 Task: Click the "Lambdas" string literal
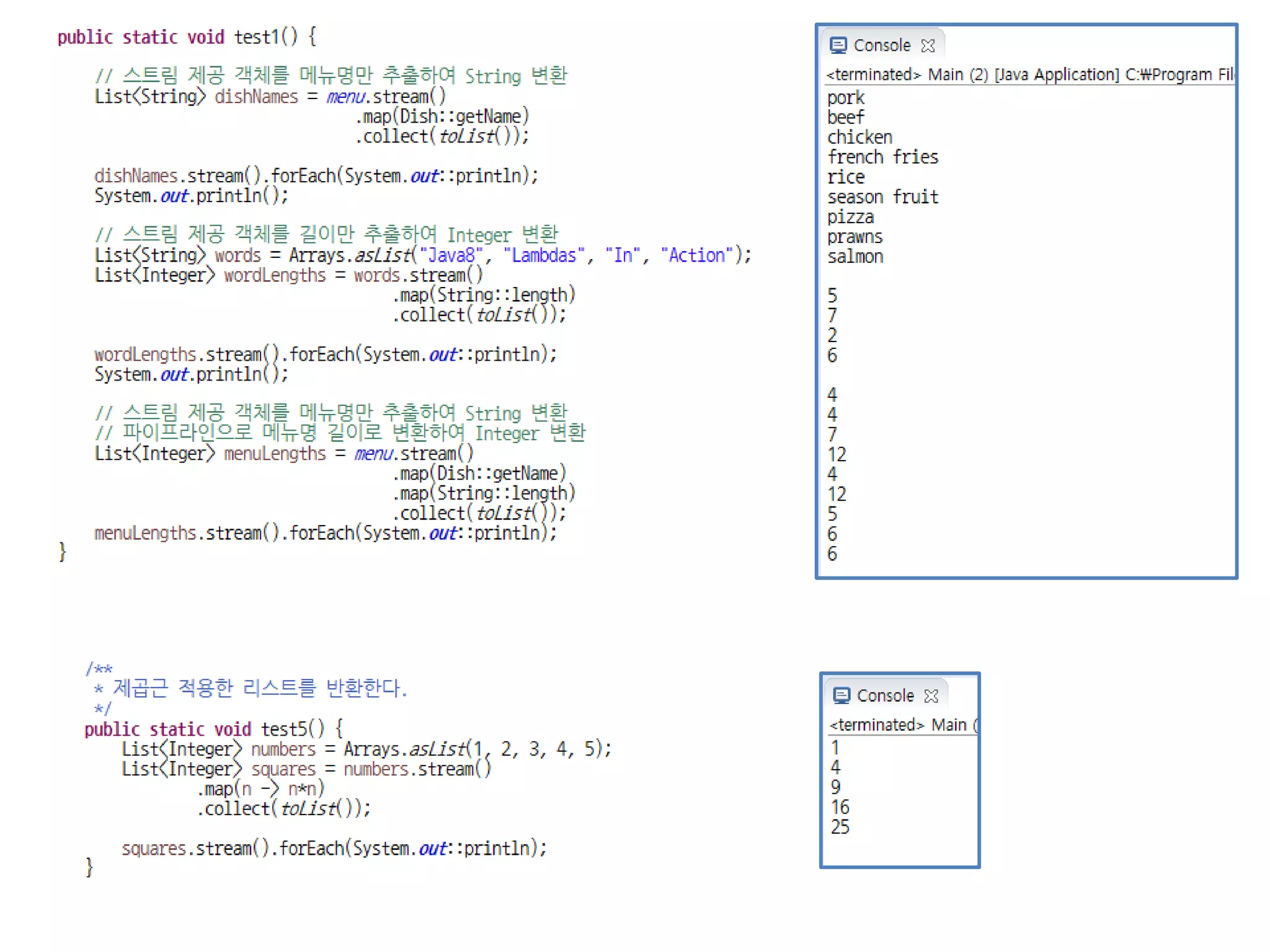[x=544, y=255]
